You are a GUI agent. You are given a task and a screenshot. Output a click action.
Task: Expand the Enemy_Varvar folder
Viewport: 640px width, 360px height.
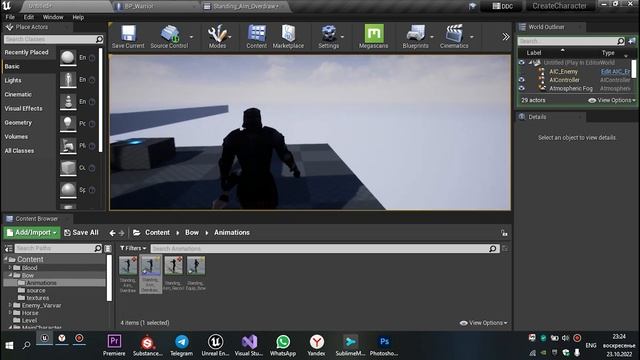click(x=10, y=305)
